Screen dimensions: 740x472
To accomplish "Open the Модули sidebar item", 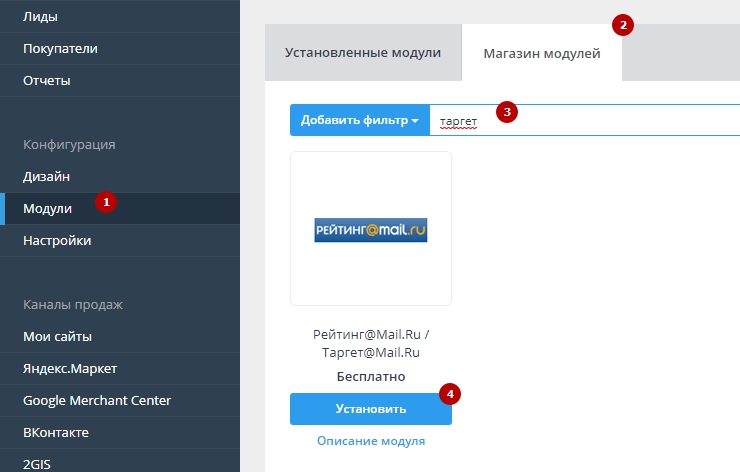I will [x=47, y=208].
